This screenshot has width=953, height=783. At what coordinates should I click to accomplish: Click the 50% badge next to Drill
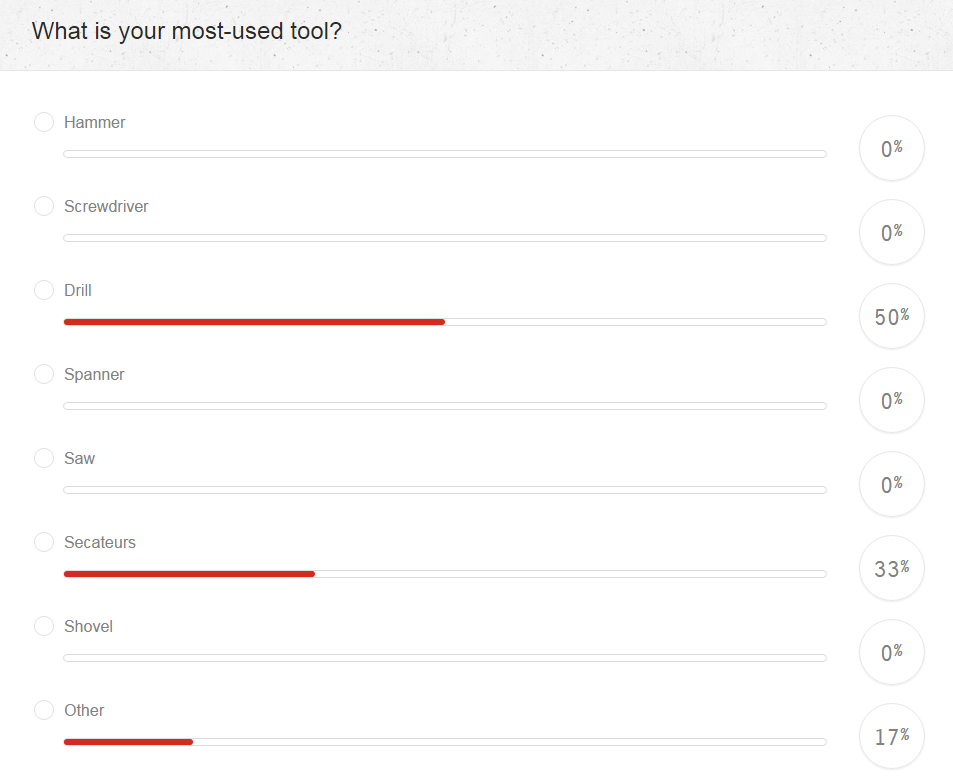[x=891, y=316]
